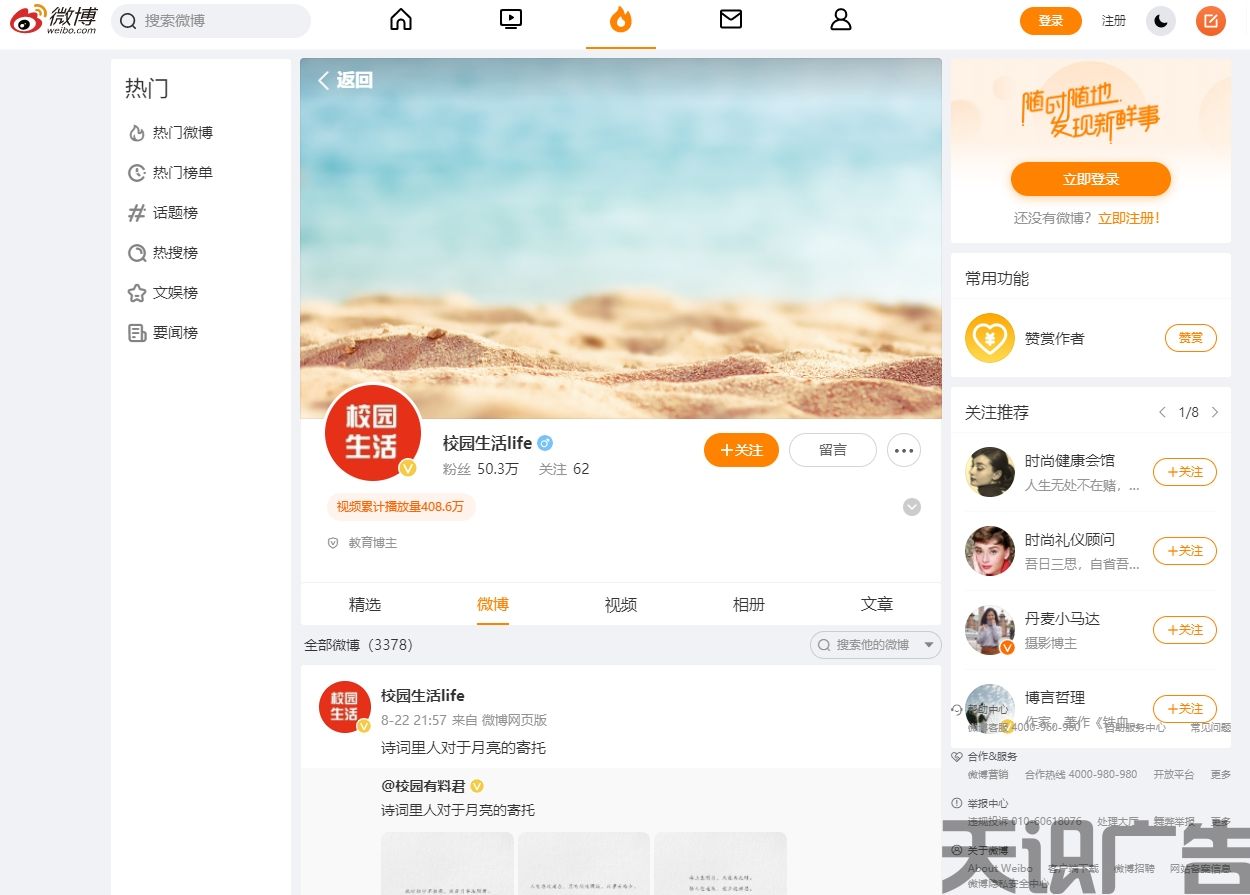Follow 丹麦小马达
Screen dimensions: 1250x895
point(1185,630)
